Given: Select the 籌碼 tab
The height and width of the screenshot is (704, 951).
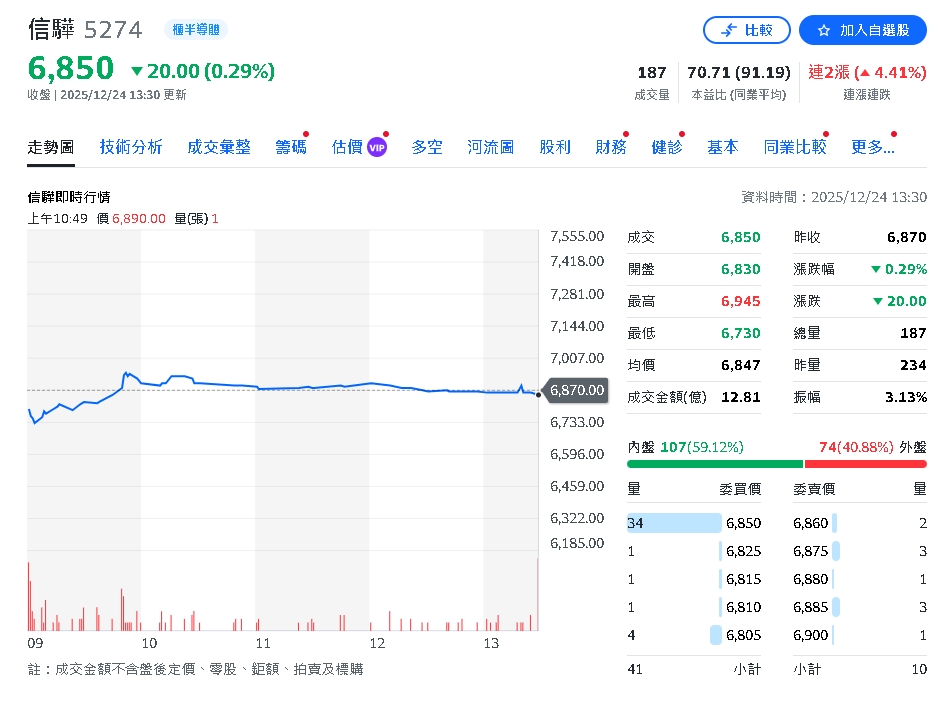Looking at the screenshot, I should [x=290, y=147].
